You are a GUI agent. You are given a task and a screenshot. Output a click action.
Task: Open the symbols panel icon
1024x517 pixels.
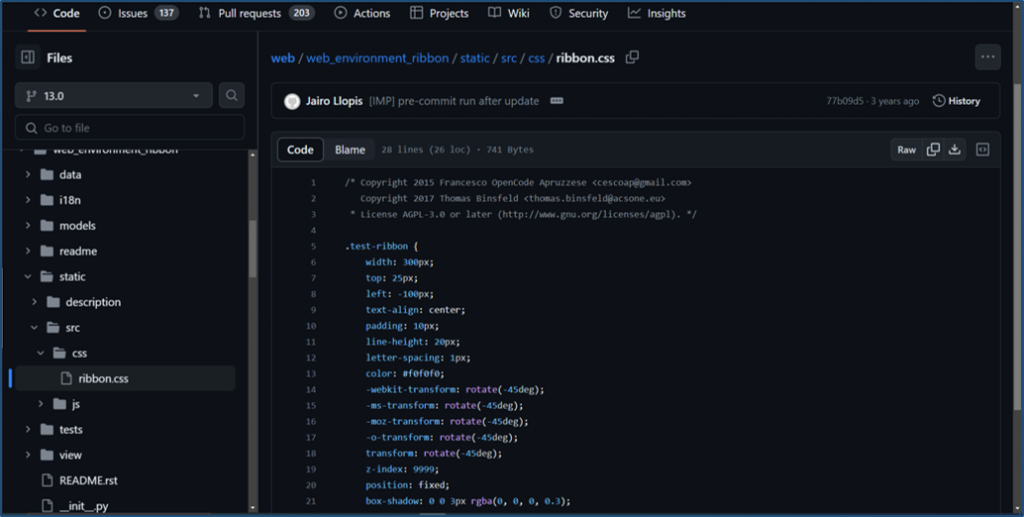click(x=983, y=149)
